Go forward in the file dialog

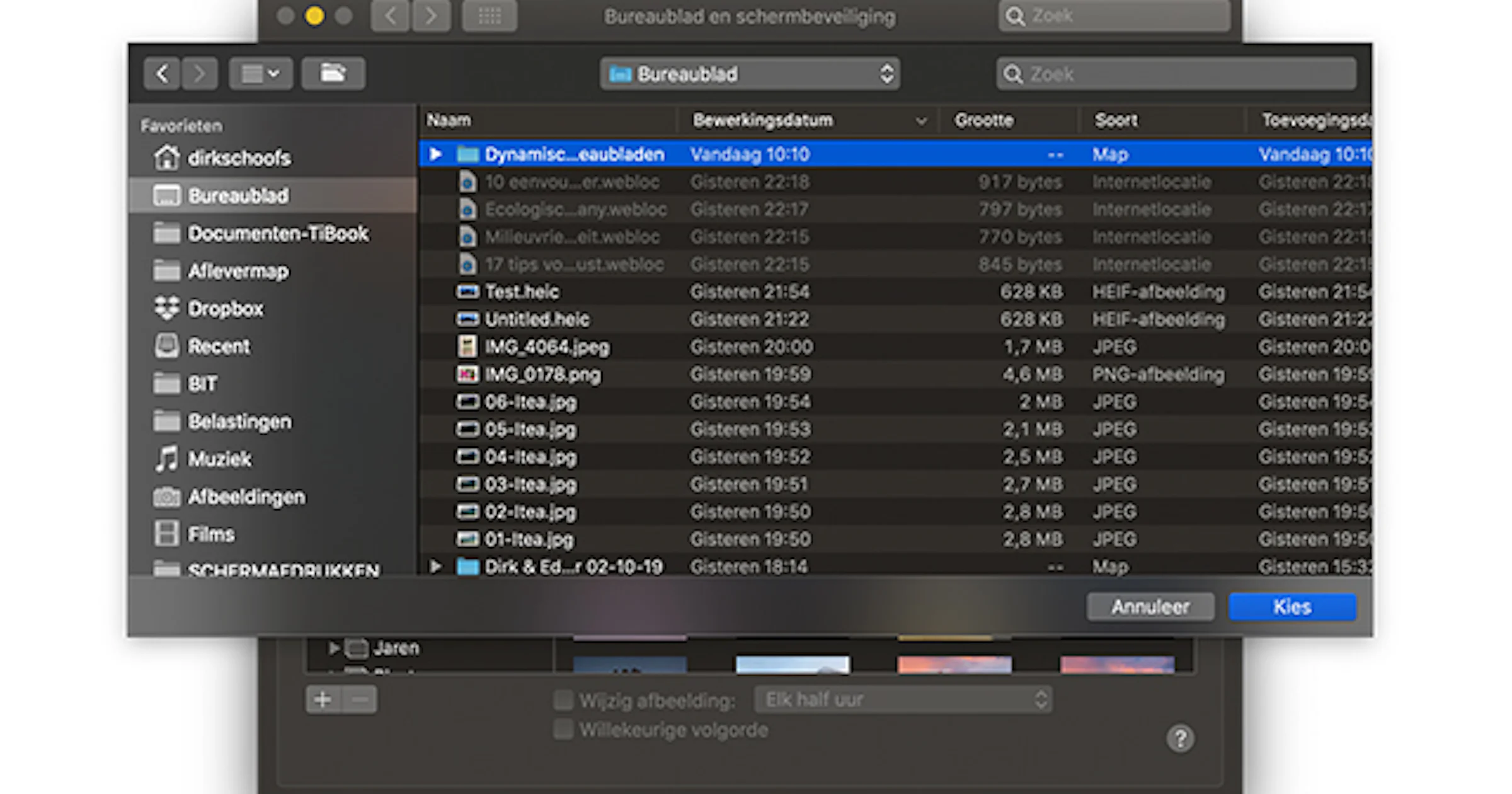click(x=199, y=74)
